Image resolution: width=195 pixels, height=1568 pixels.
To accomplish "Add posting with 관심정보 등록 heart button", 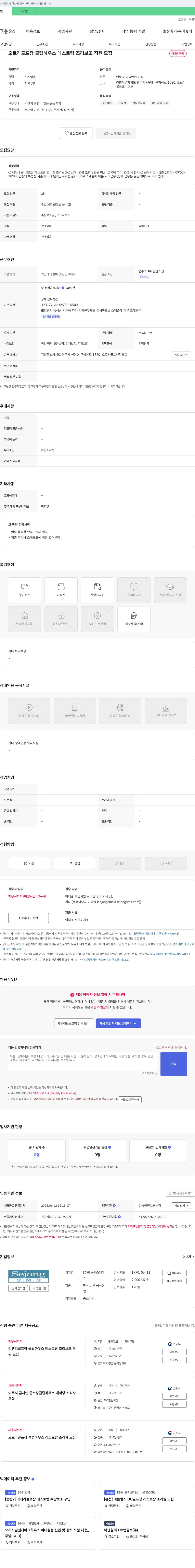I will point(76,133).
